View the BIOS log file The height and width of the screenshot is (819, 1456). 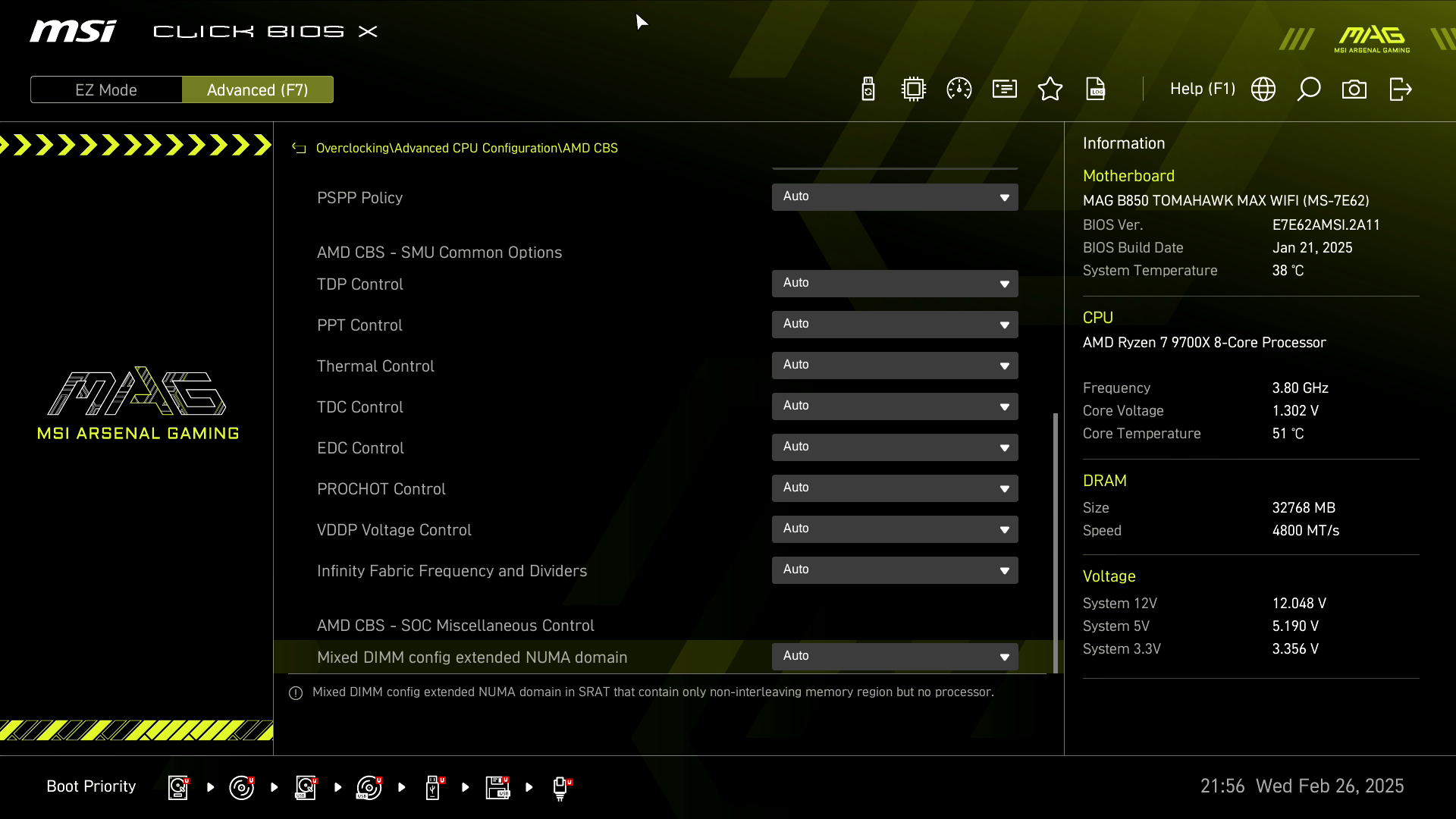[1097, 89]
